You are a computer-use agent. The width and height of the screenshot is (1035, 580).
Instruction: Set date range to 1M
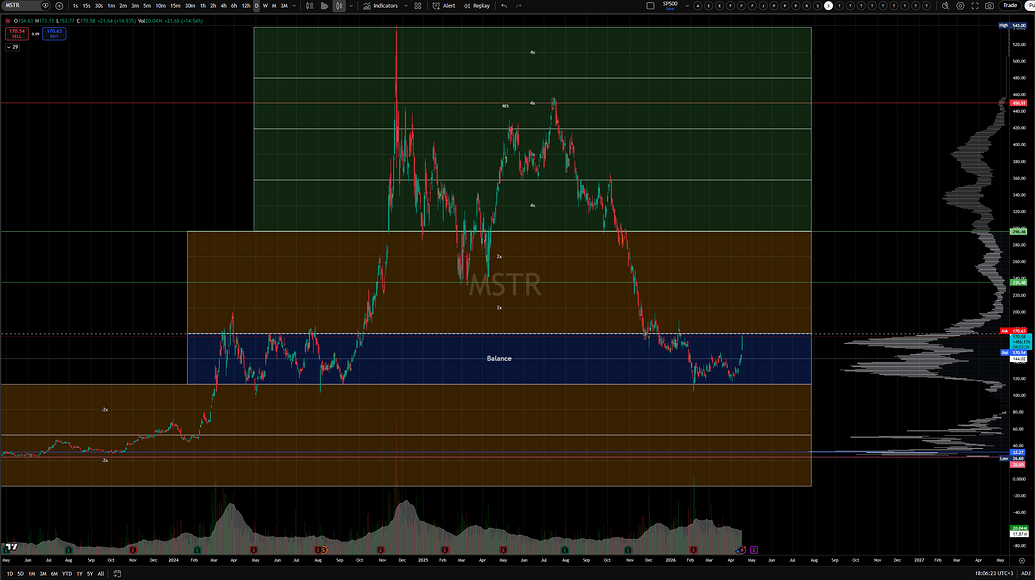pyautogui.click(x=31, y=573)
